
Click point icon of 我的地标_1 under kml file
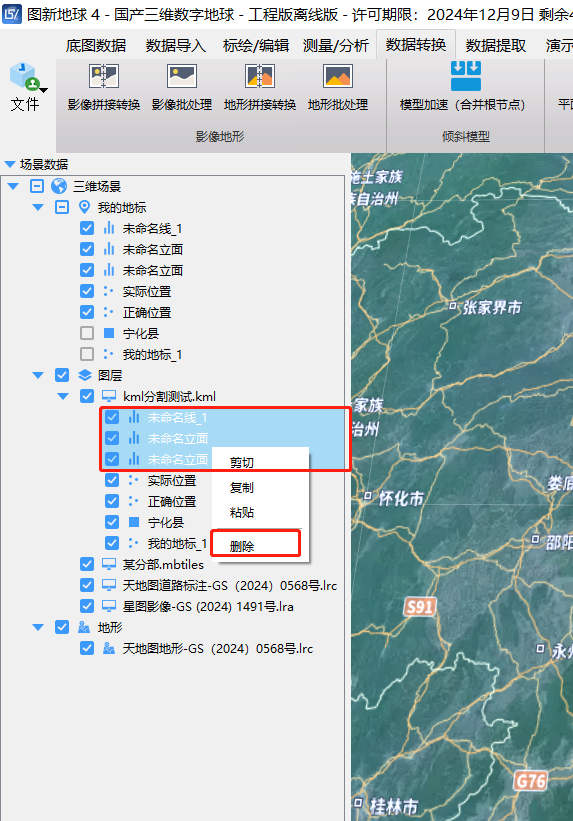(x=134, y=543)
